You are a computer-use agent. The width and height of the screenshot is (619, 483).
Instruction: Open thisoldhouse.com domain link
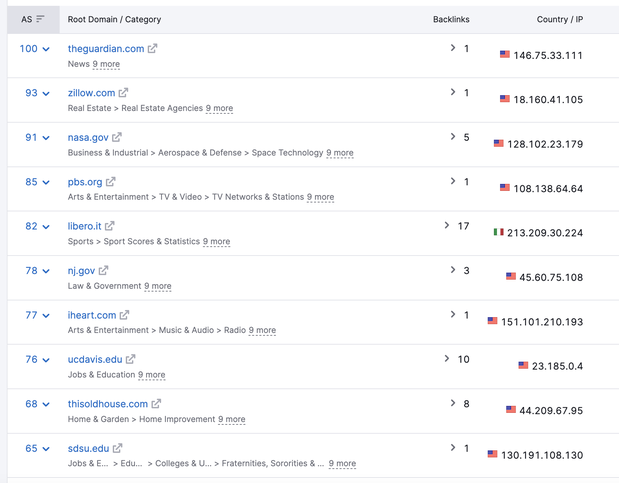[108, 404]
